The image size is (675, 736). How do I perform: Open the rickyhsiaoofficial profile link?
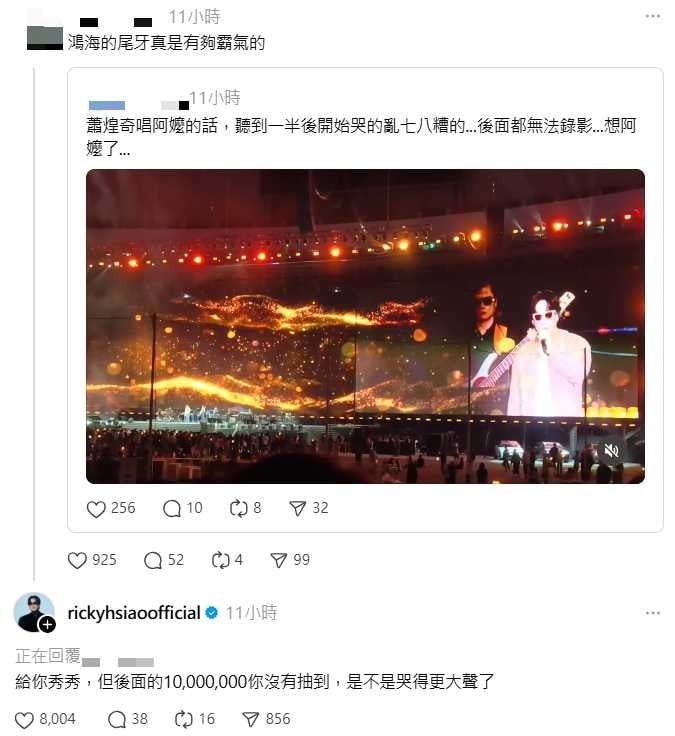coord(134,613)
